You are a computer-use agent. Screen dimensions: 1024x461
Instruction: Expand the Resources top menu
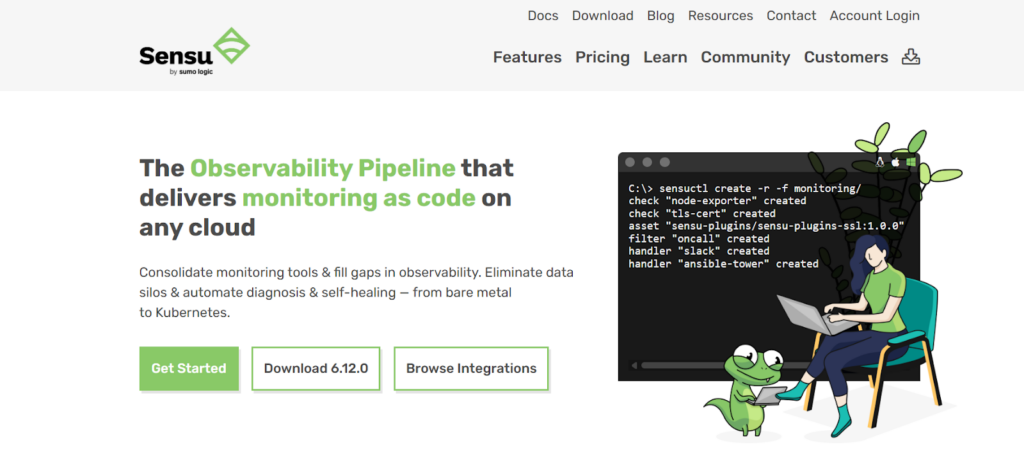720,16
